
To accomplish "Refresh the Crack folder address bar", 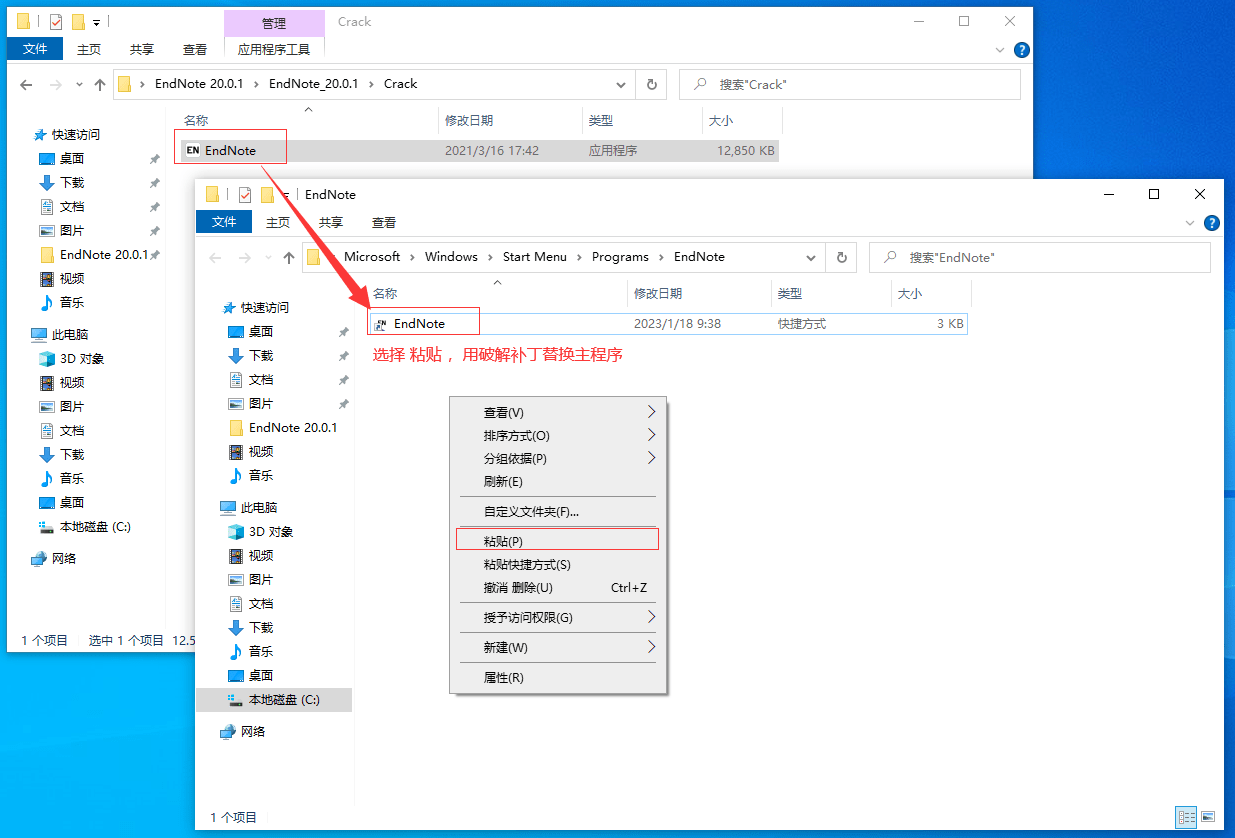I will [652, 85].
